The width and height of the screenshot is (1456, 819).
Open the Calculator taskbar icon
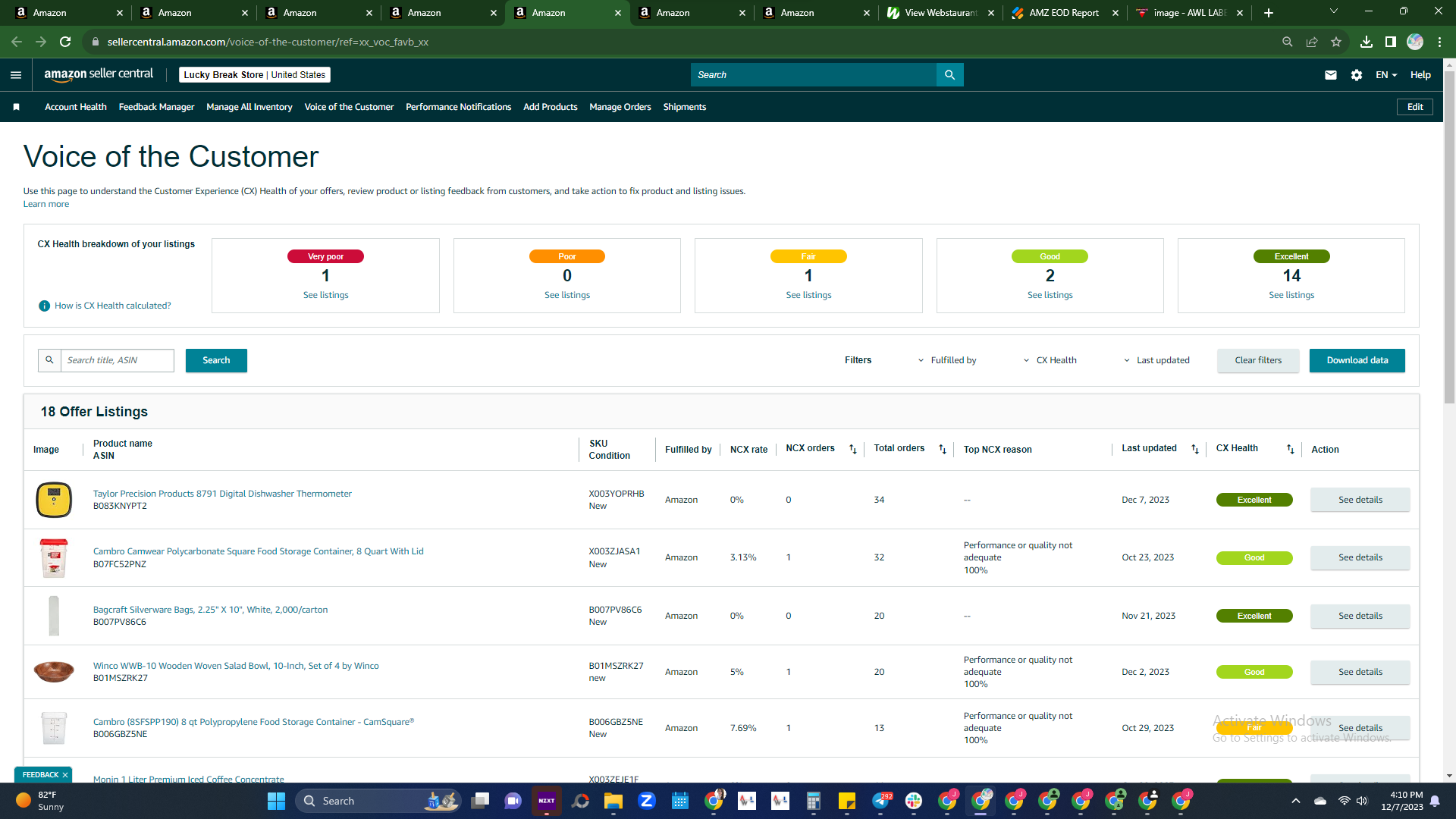[x=813, y=801]
